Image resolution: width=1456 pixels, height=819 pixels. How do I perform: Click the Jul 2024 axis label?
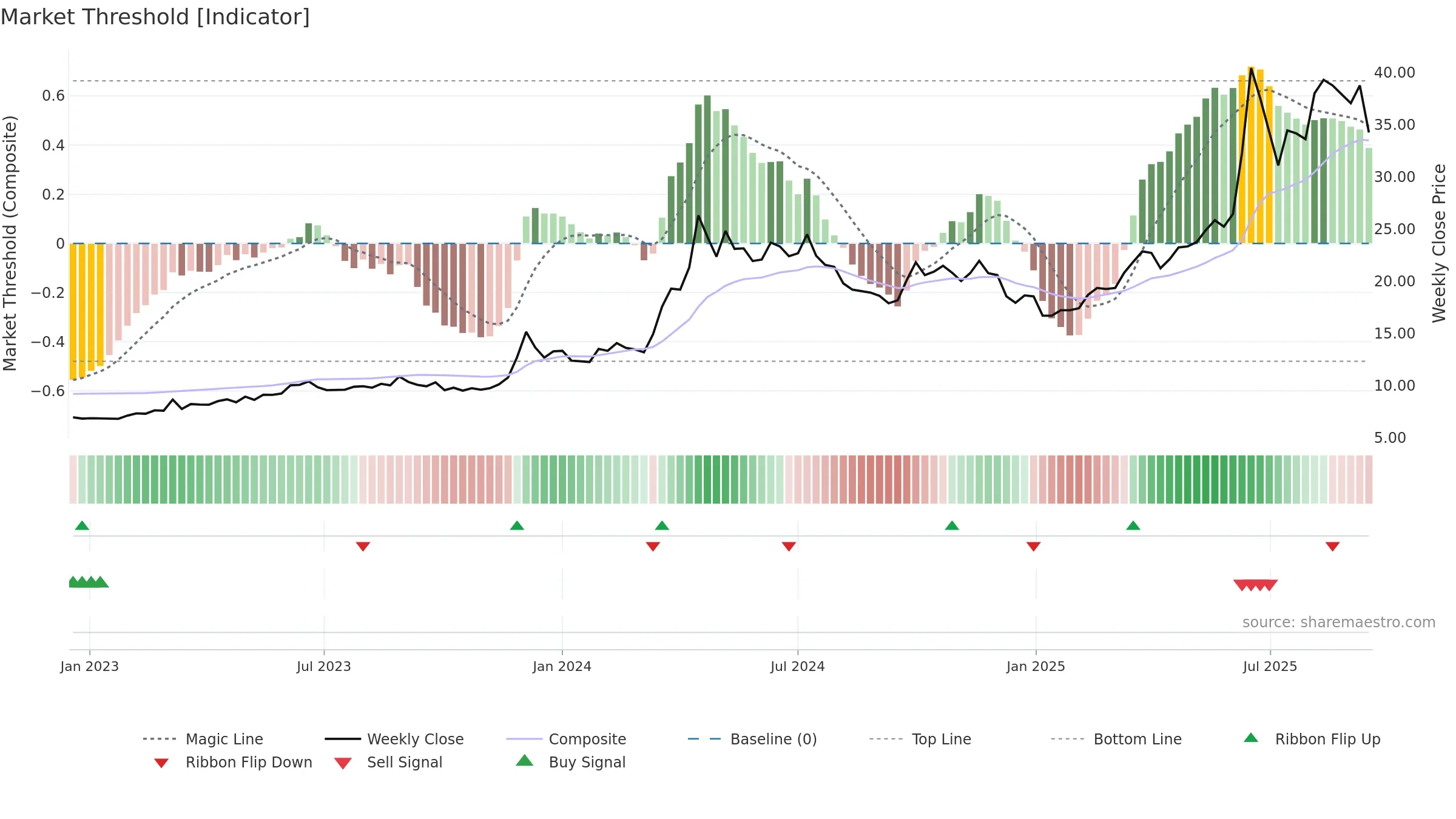coord(798,666)
